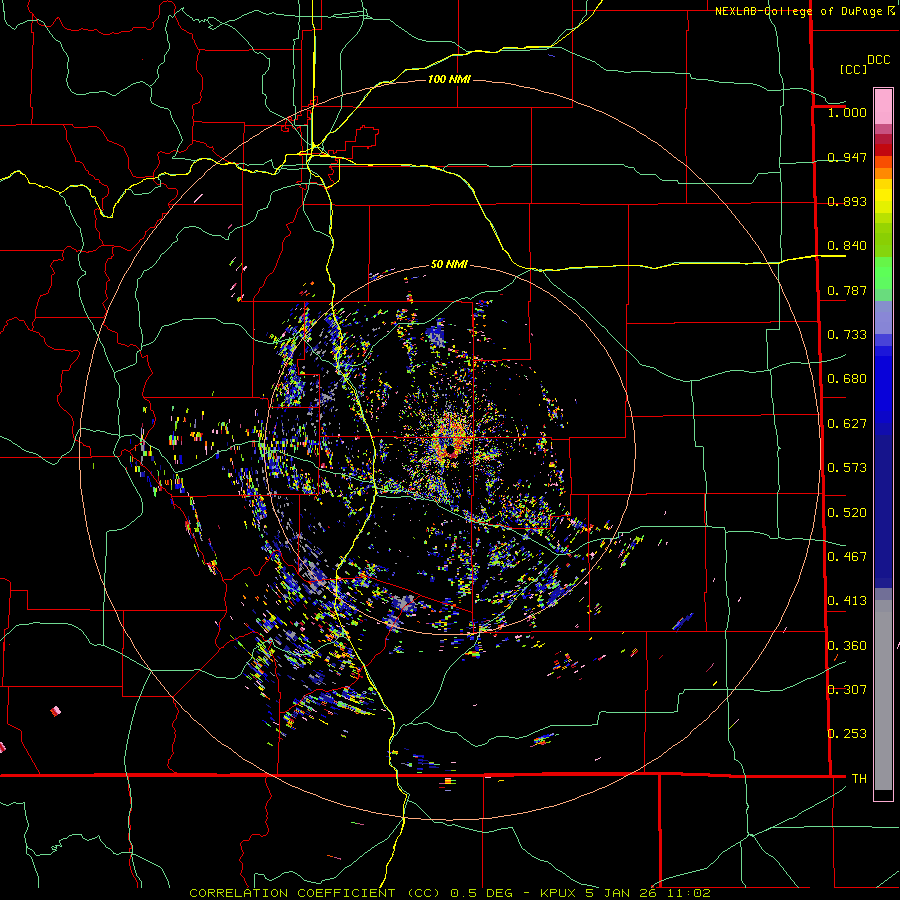Click the KPUX station identifier
Screen dimensions: 900x900
[558, 893]
